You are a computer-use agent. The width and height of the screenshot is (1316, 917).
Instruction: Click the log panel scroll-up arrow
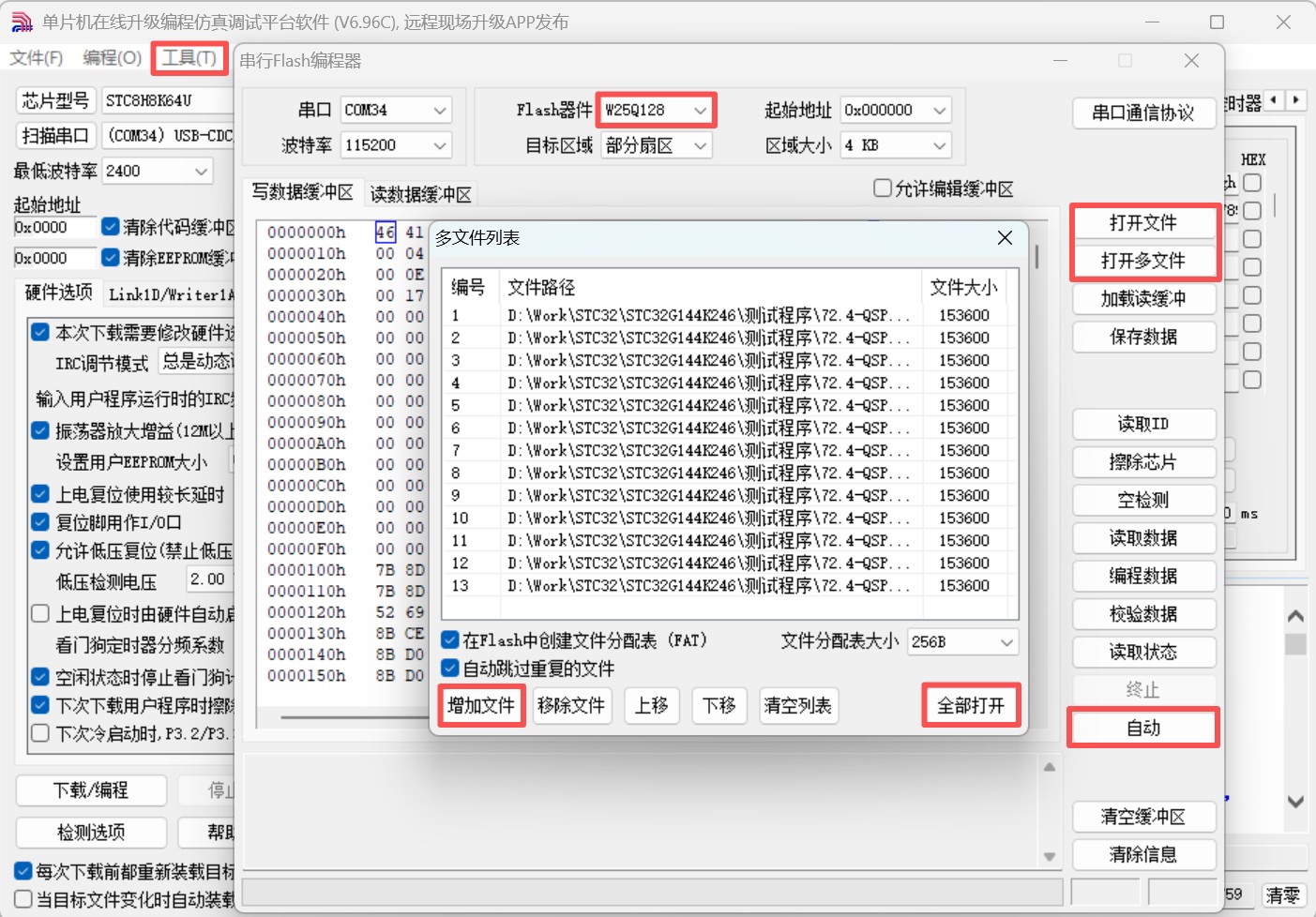(x=1050, y=767)
